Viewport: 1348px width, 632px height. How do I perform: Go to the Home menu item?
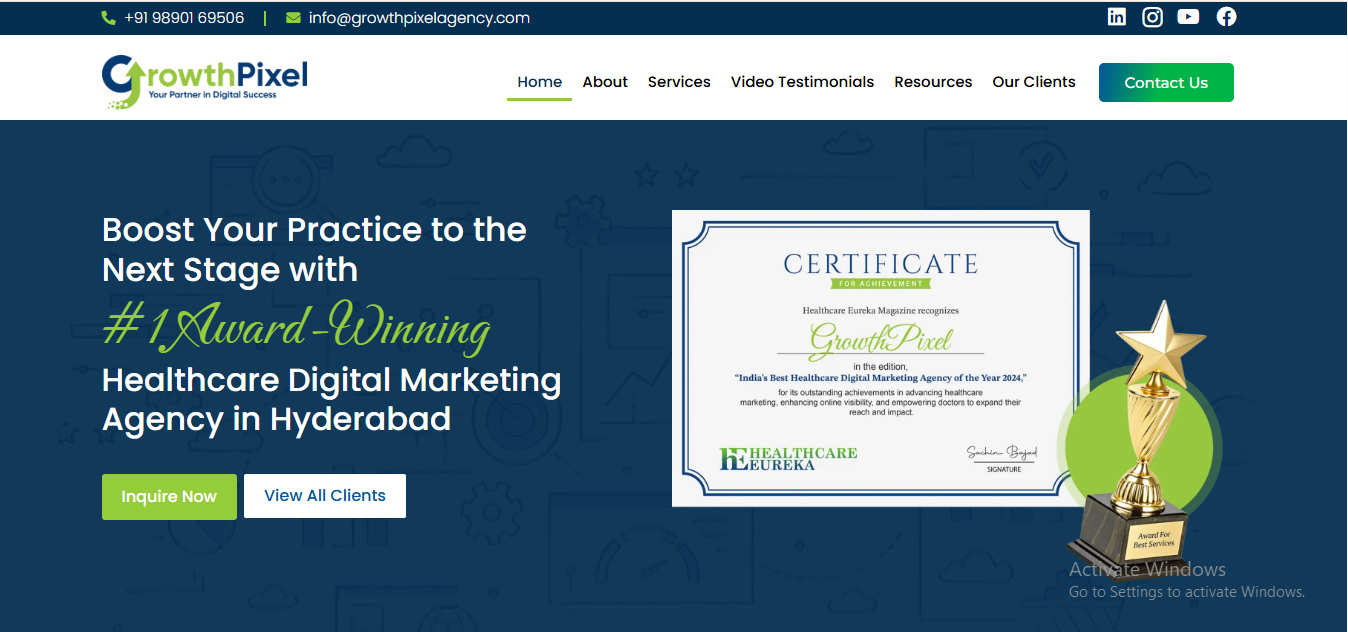pos(539,82)
